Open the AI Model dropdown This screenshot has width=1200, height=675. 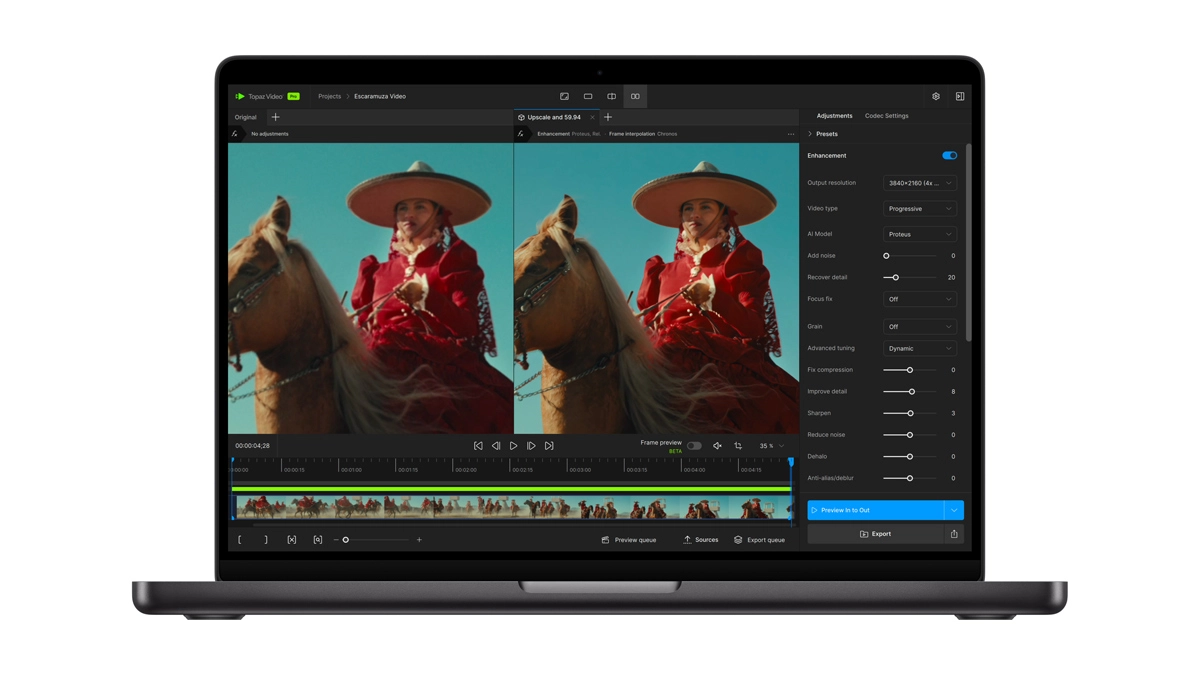coord(919,233)
